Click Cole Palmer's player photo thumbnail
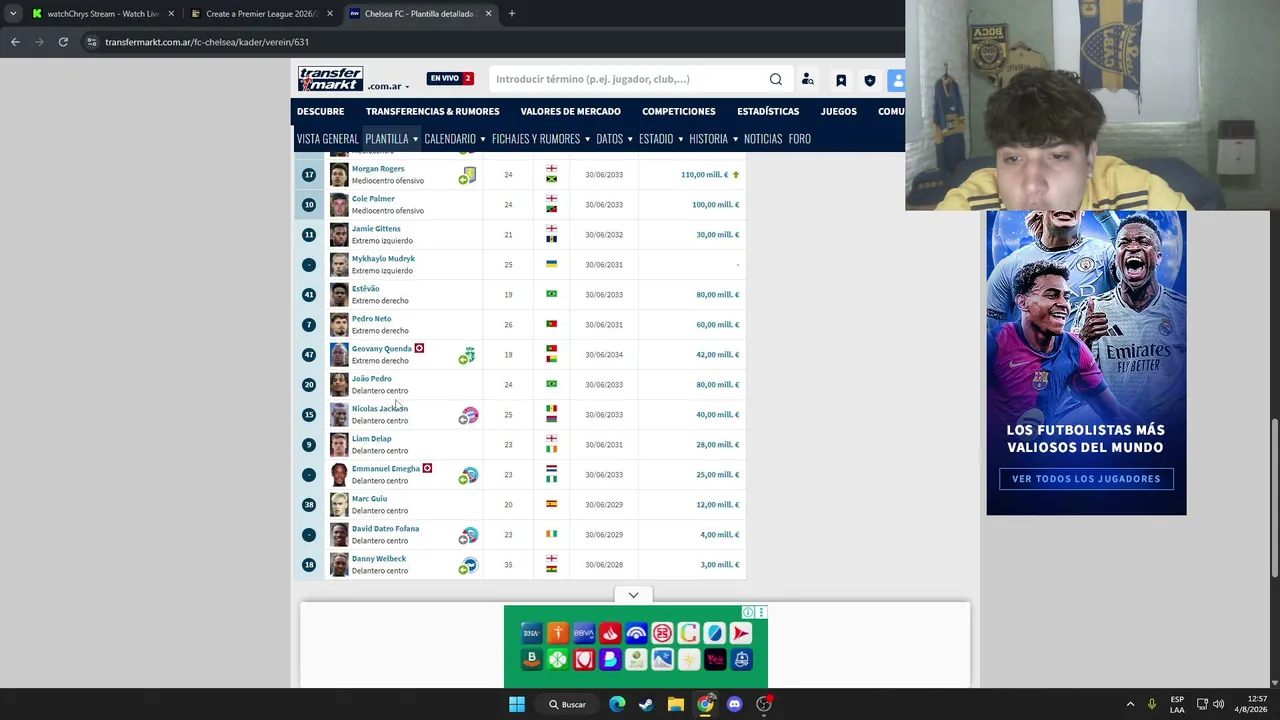The height and width of the screenshot is (720, 1280). (339, 205)
